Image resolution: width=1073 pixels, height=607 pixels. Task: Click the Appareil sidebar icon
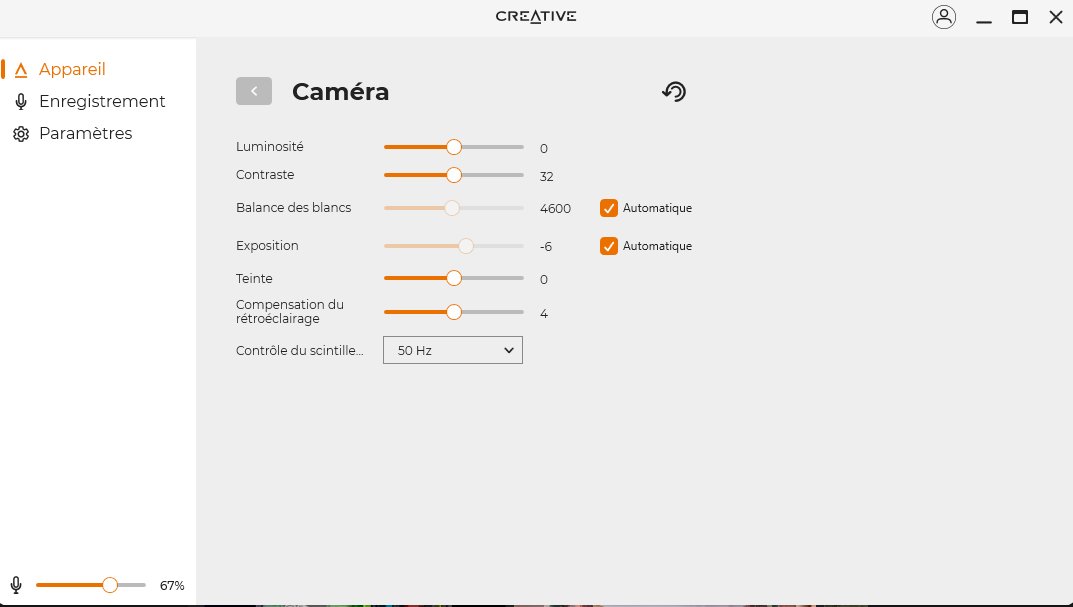[21, 70]
